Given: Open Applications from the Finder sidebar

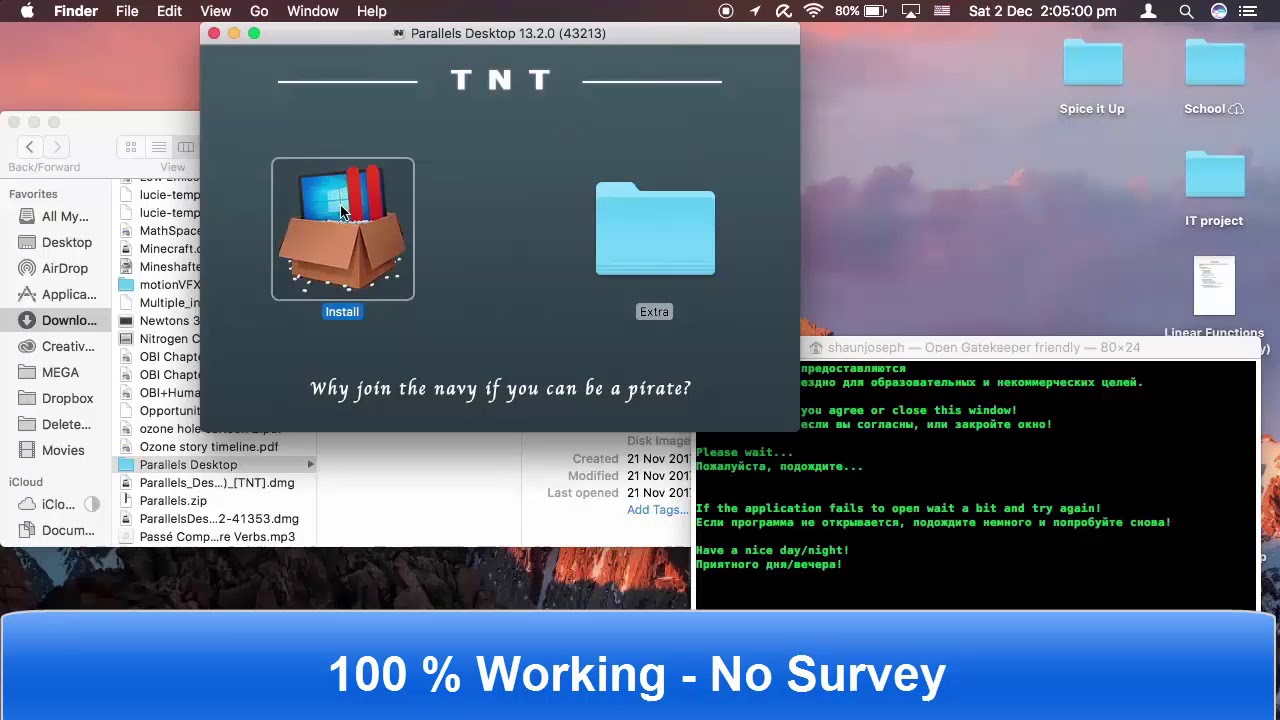Looking at the screenshot, I should click(x=55, y=294).
